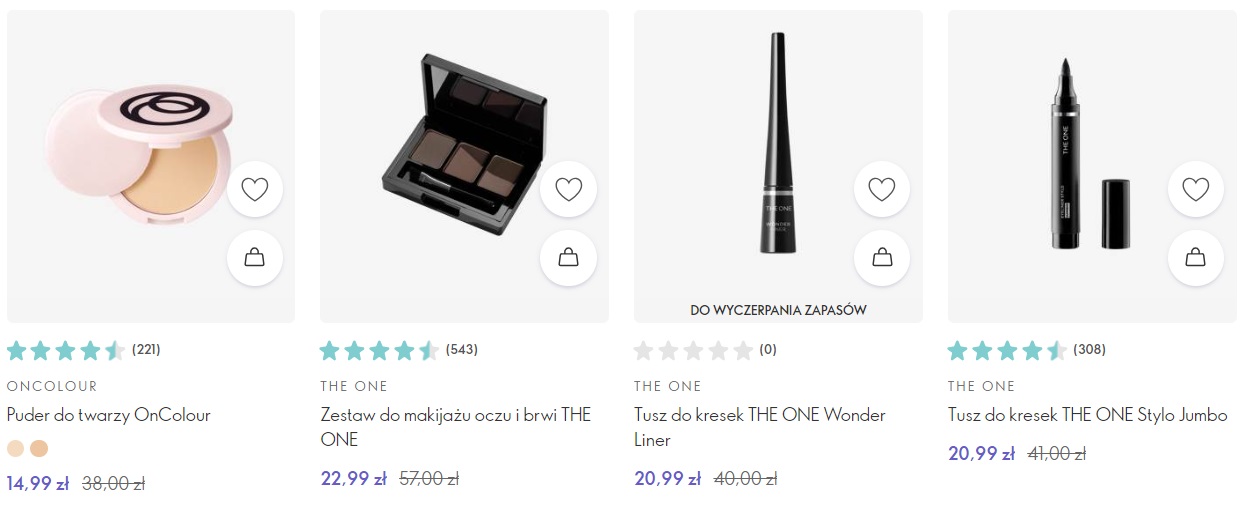The height and width of the screenshot is (512, 1249).
Task: Add Stylo Jumbo eyeliner to shopping bag
Action: pos(1195,258)
